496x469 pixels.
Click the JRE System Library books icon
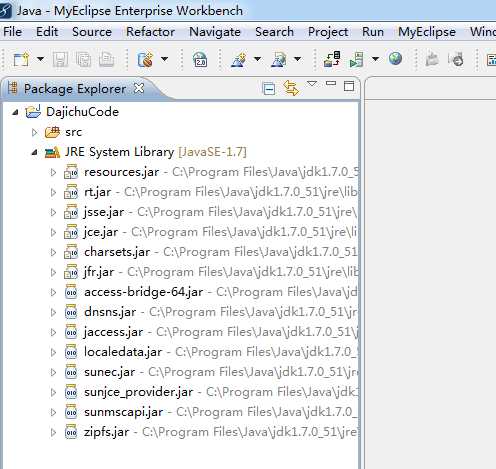(x=52, y=152)
